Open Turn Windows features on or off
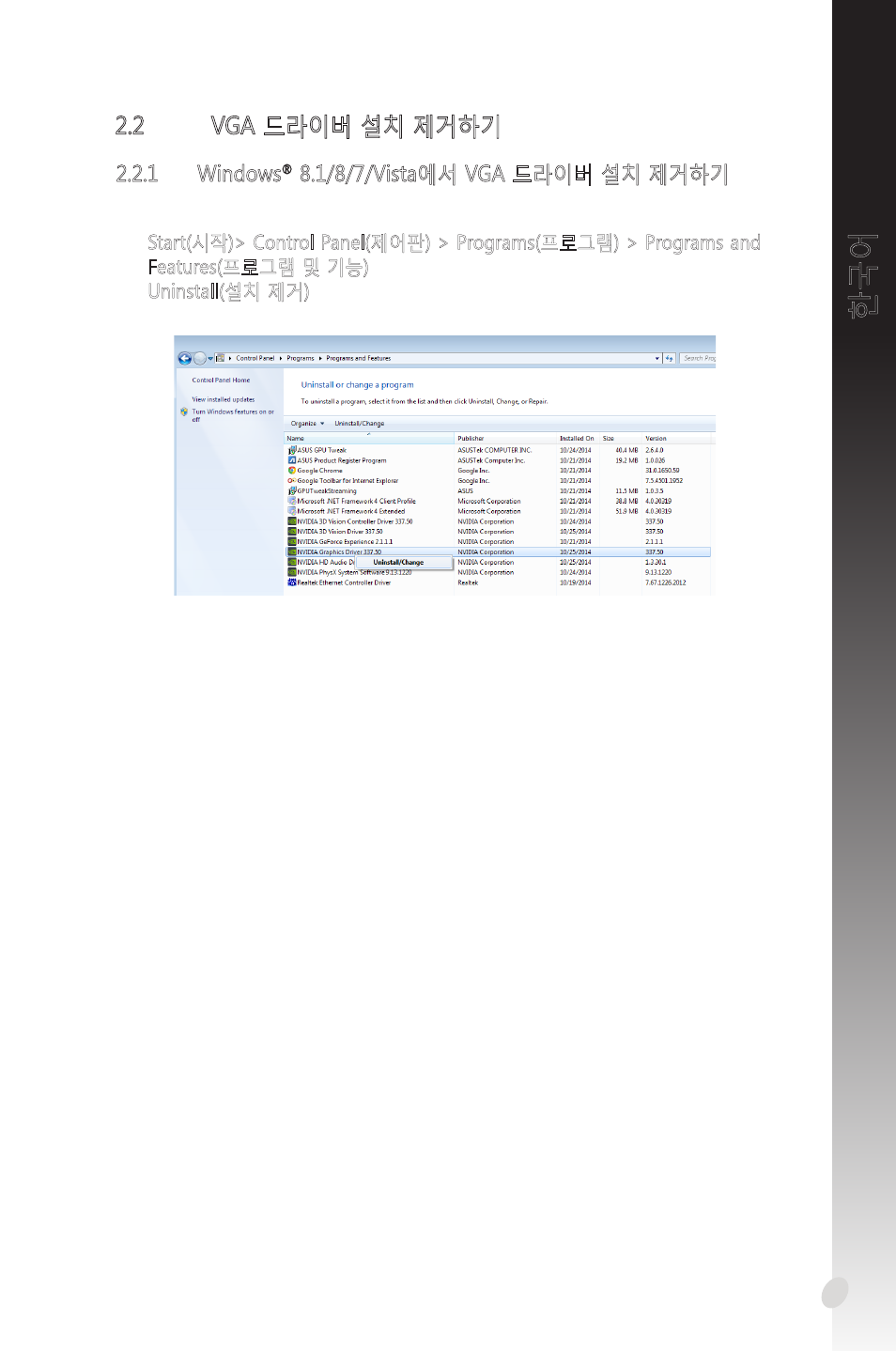Image resolution: width=896 pixels, height=1351 pixels. coord(233,415)
